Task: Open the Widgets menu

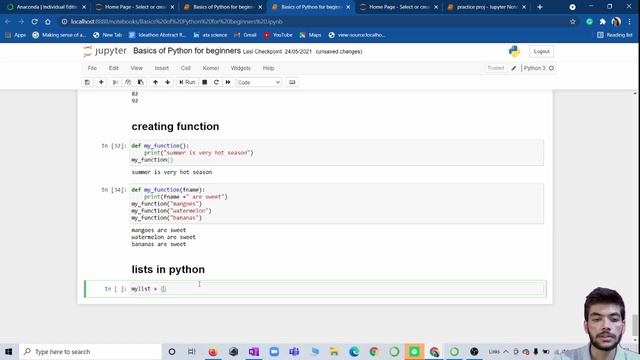Action: click(x=241, y=68)
